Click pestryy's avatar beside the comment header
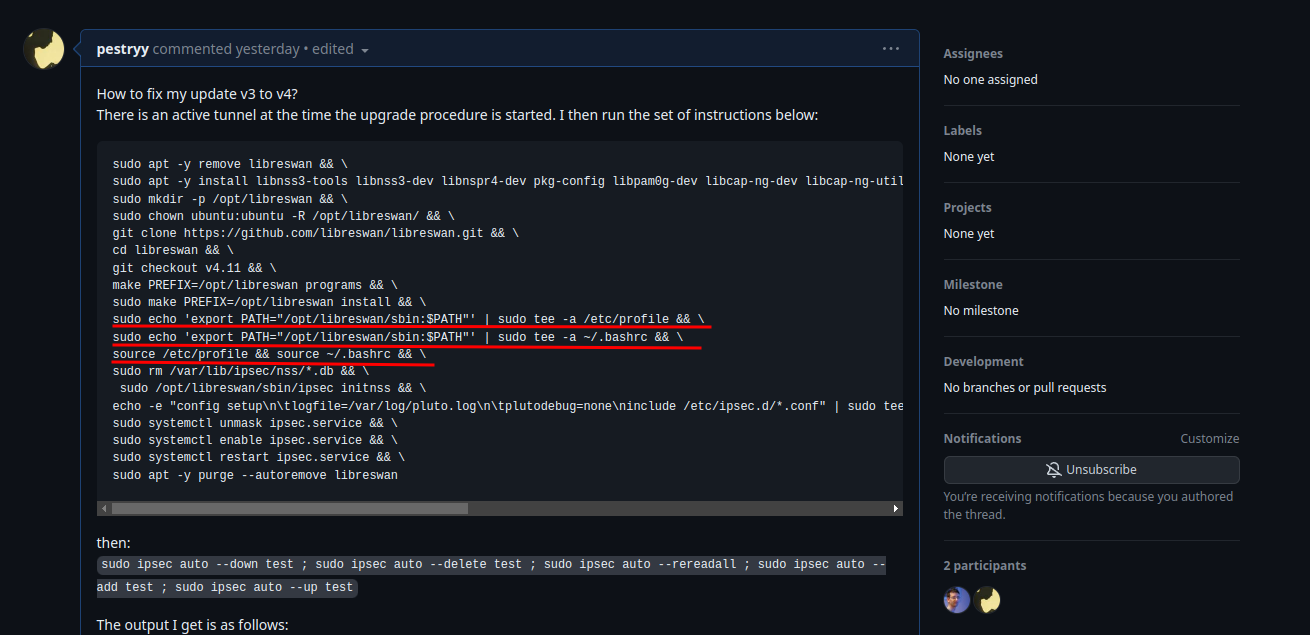 pos(43,48)
